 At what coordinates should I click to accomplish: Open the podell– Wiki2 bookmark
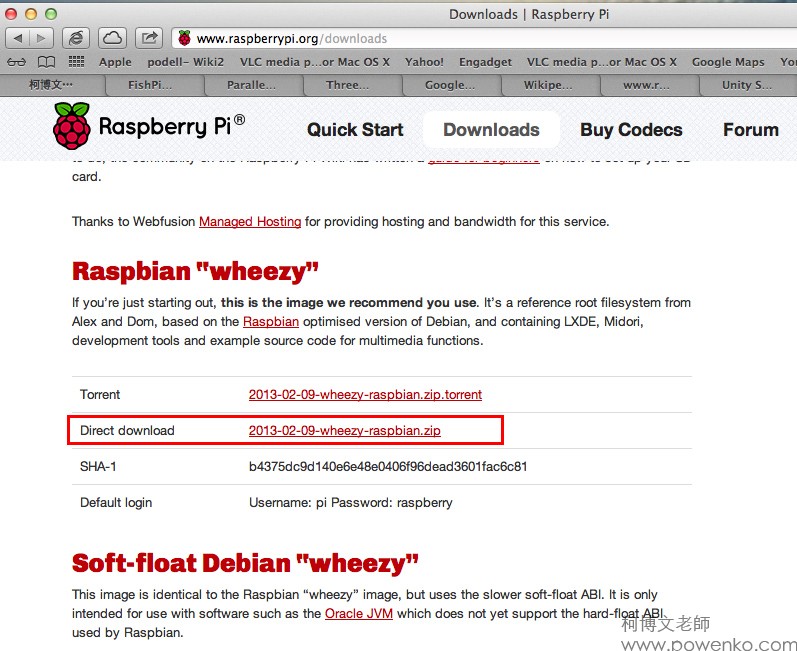coord(186,62)
